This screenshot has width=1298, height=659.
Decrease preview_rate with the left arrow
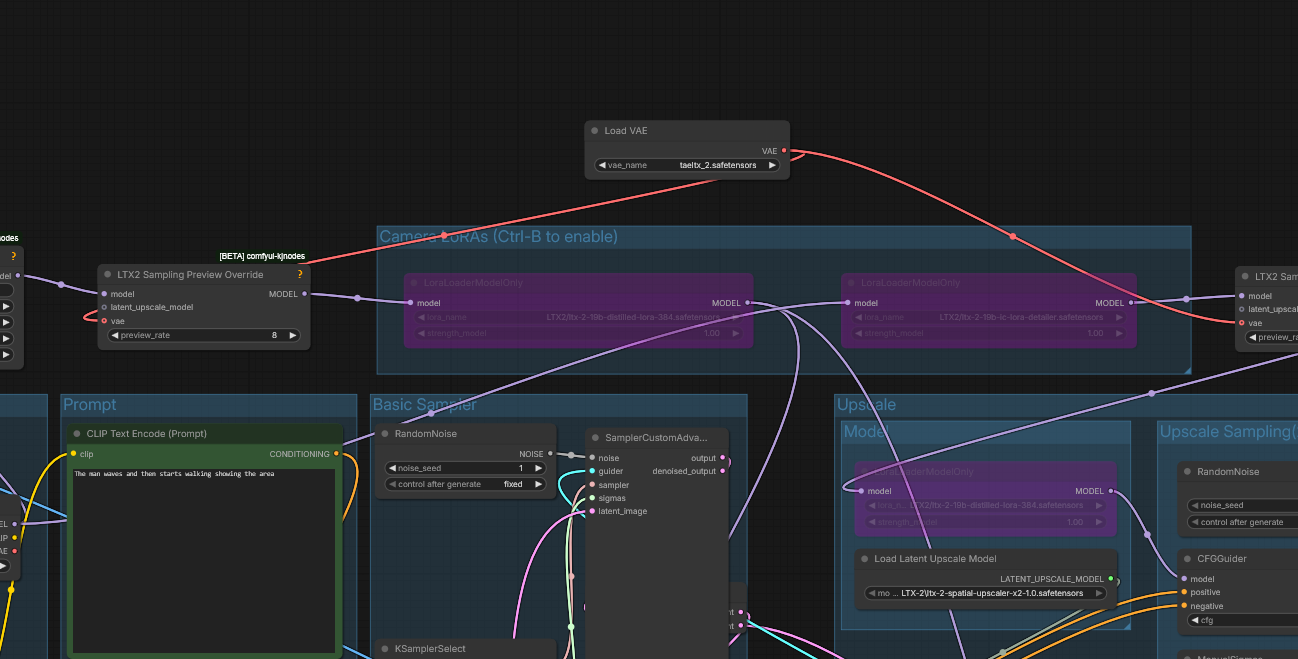pos(115,335)
